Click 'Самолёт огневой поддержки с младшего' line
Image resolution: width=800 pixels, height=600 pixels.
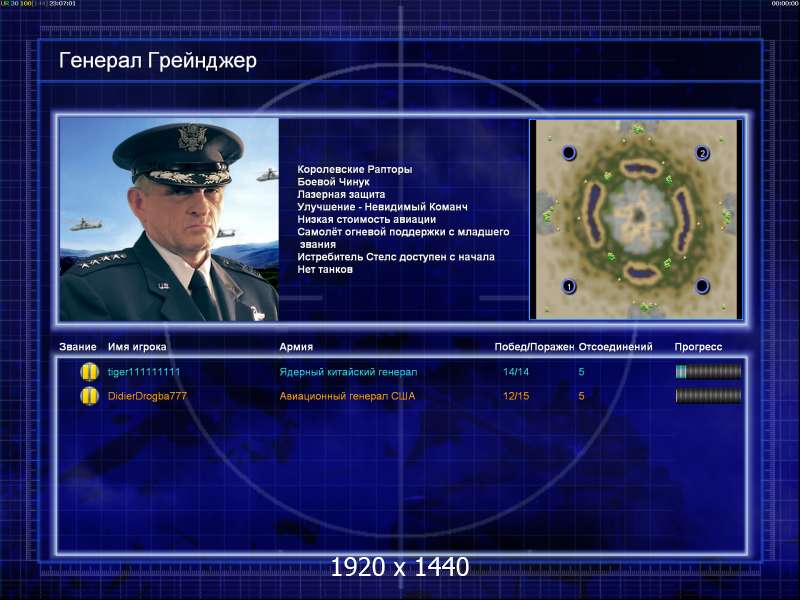[x=403, y=232]
